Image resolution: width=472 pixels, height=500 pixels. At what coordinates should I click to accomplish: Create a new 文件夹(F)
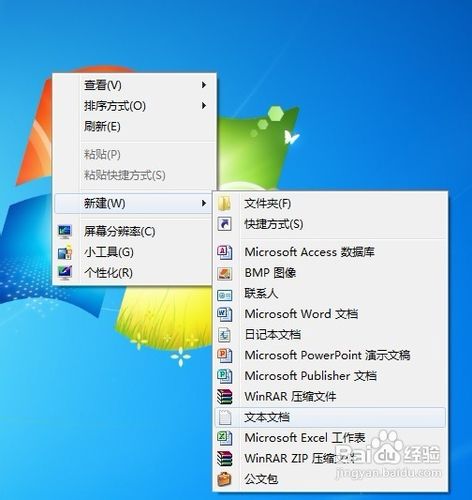tap(330, 203)
